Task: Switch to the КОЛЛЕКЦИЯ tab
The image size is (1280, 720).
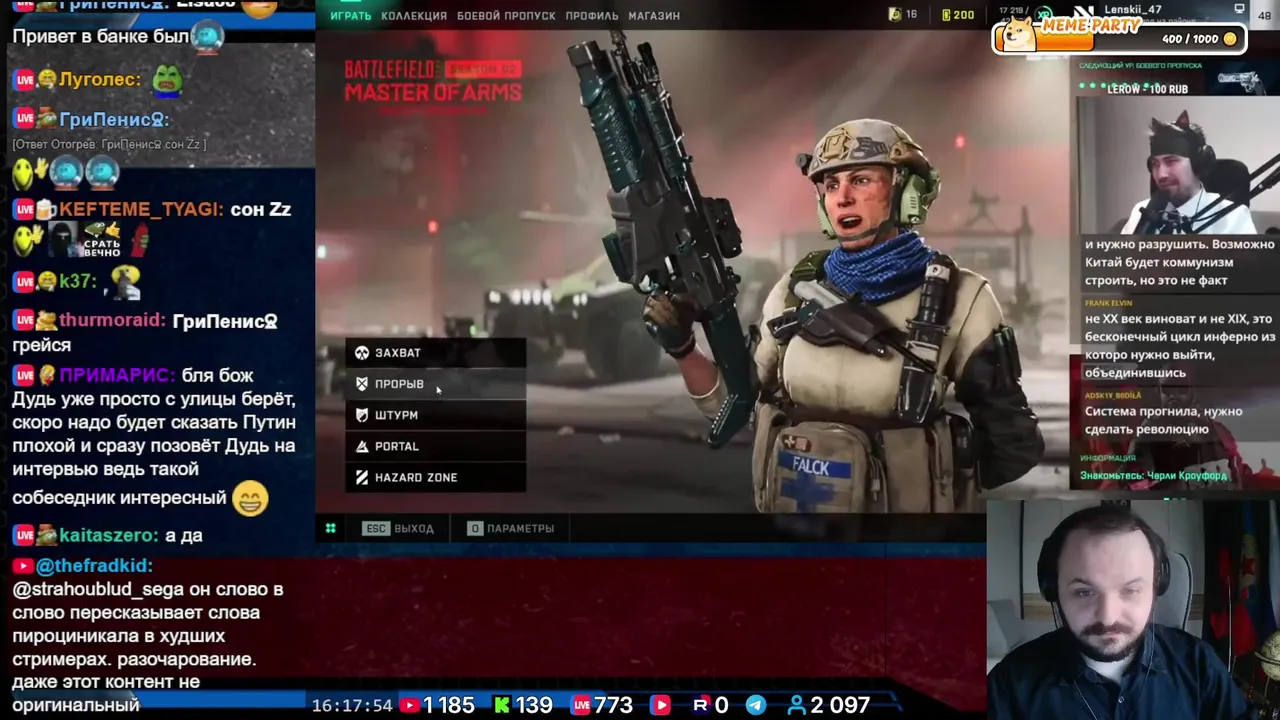Action: (x=414, y=16)
